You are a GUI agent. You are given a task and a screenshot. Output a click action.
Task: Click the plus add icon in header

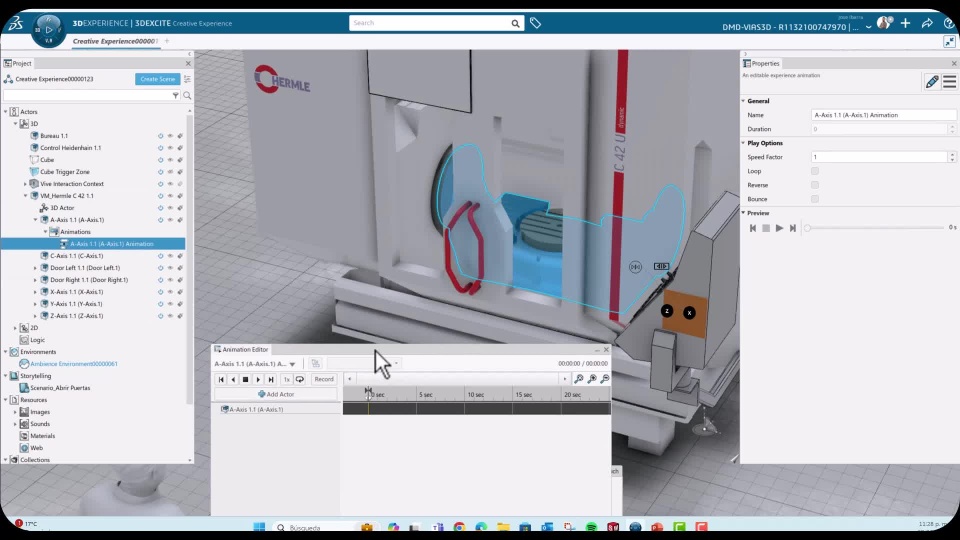point(906,23)
